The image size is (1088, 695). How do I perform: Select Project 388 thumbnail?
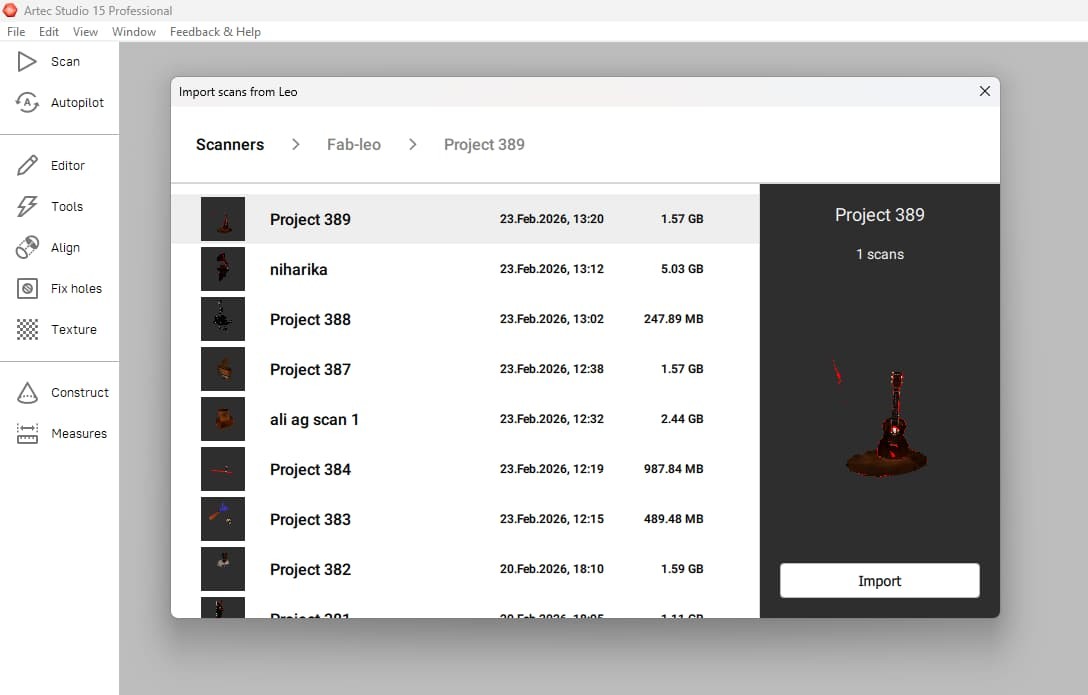(223, 319)
